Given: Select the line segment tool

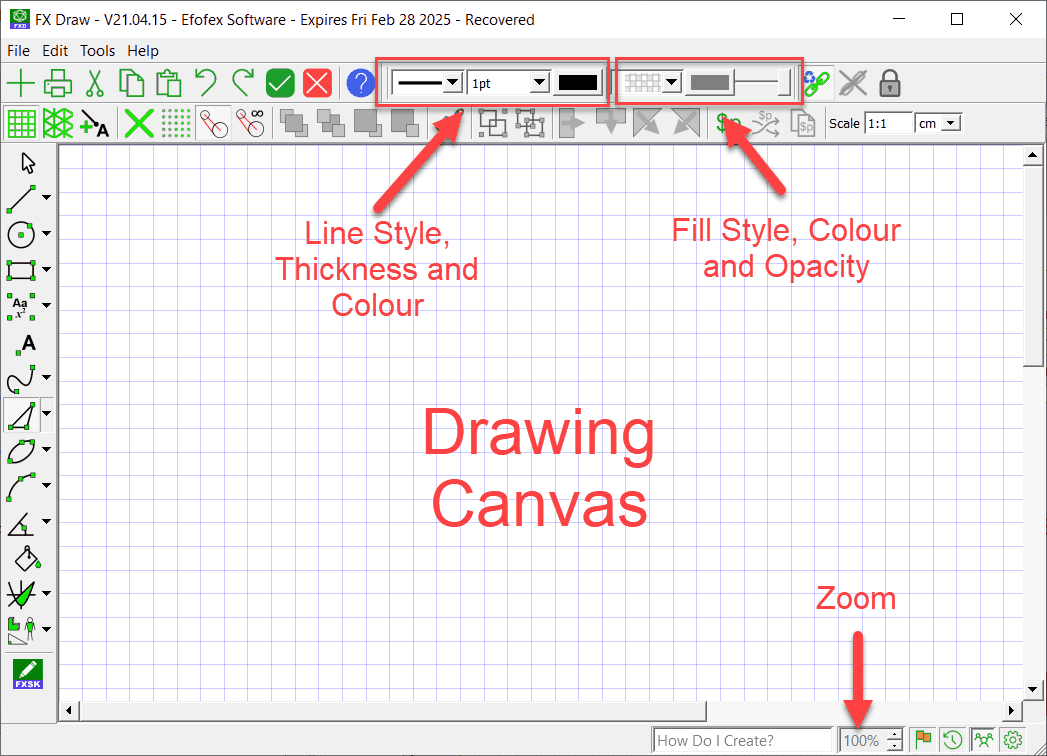Looking at the screenshot, I should [x=21, y=198].
